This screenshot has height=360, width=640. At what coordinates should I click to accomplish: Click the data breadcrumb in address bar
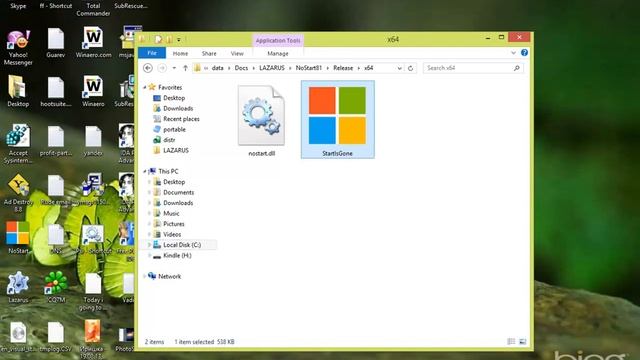pyautogui.click(x=218, y=68)
